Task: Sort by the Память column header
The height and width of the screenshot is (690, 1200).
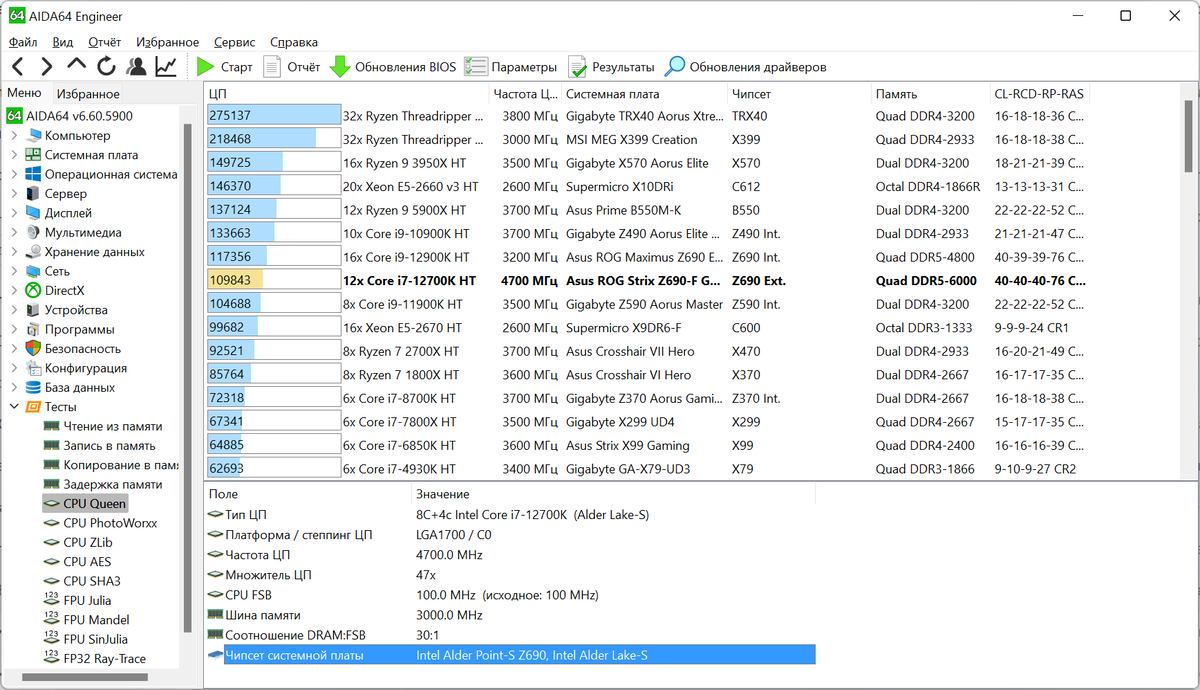Action: tap(929, 94)
